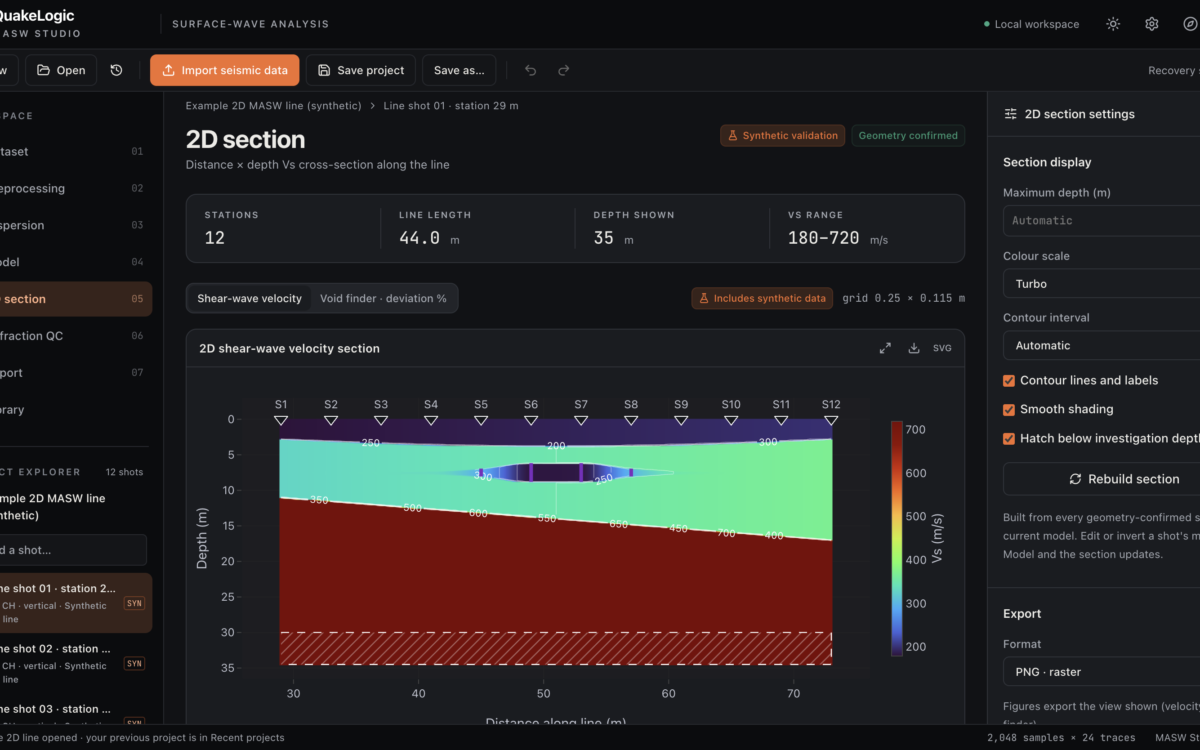Click the Maximum depth input field
1200x750 pixels.
tap(1101, 221)
